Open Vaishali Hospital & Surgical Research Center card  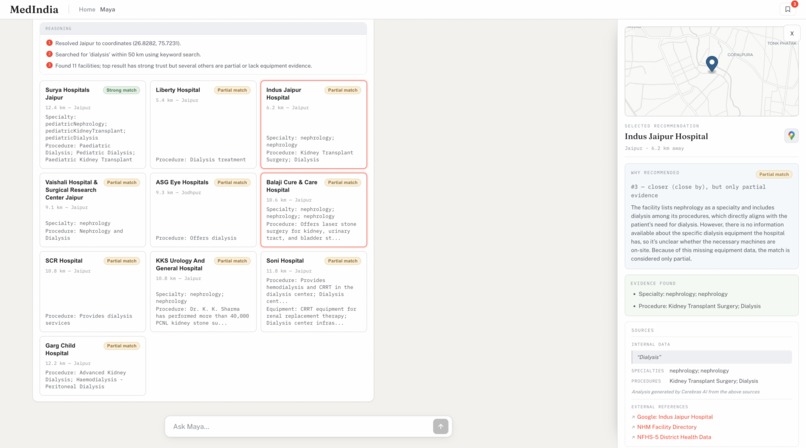click(x=93, y=210)
